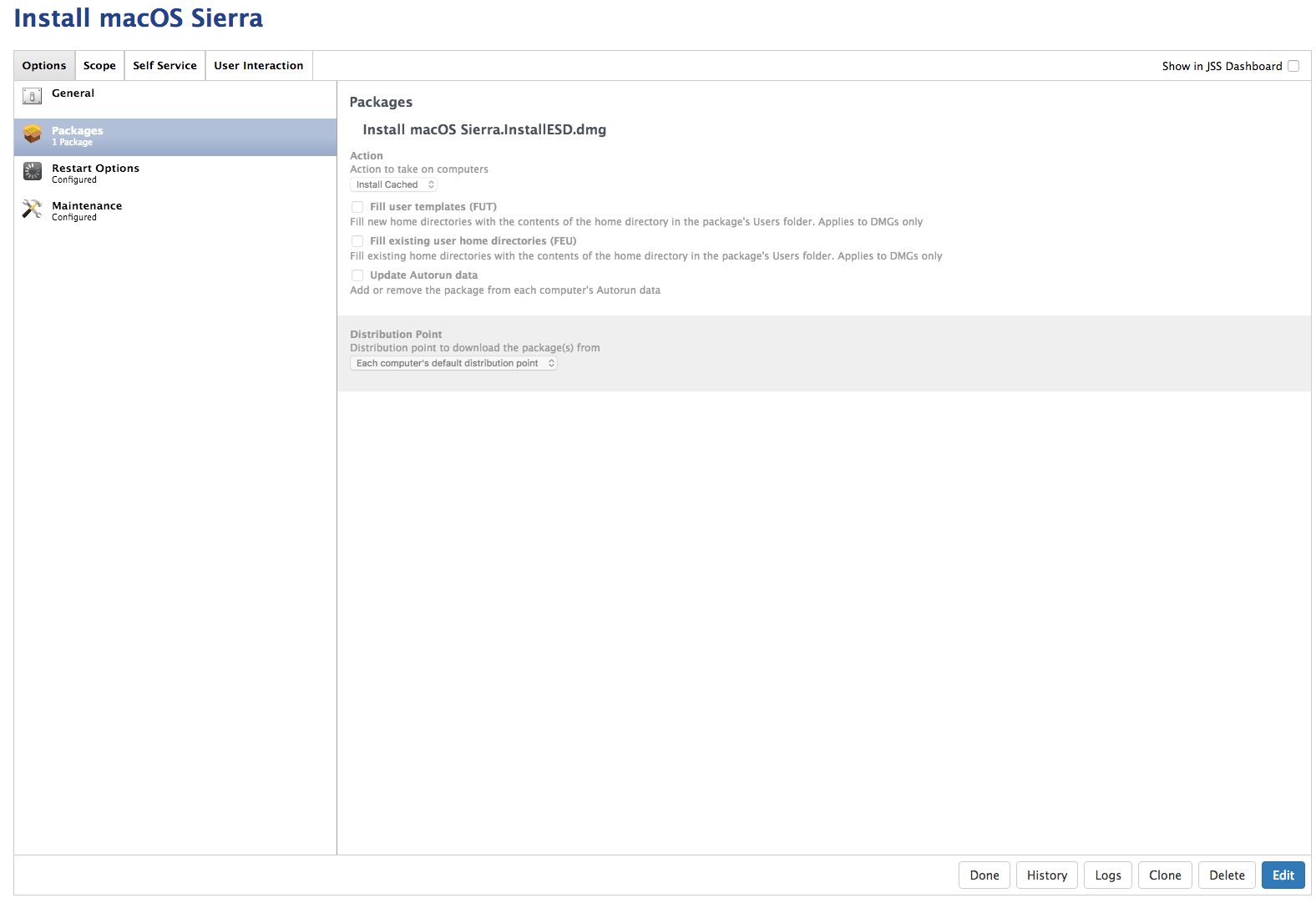Click the Install macOS Sierra page title
Viewport: 1316px width, 903px height.
[x=139, y=18]
